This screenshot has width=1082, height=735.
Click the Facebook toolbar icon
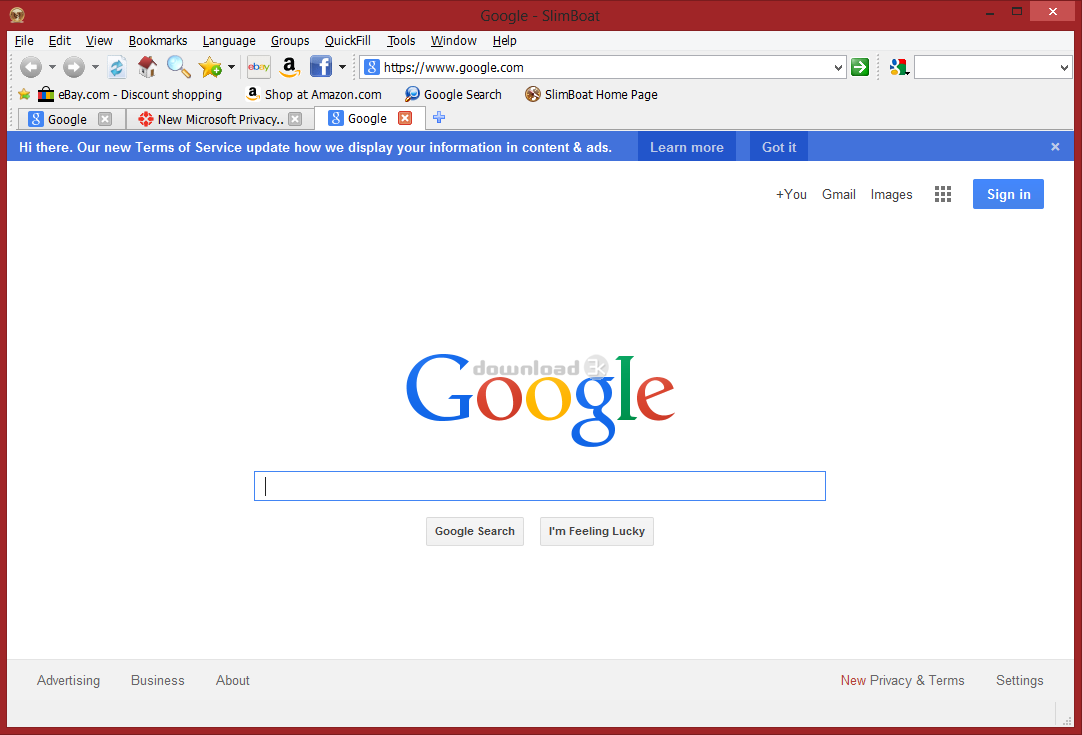click(320, 67)
